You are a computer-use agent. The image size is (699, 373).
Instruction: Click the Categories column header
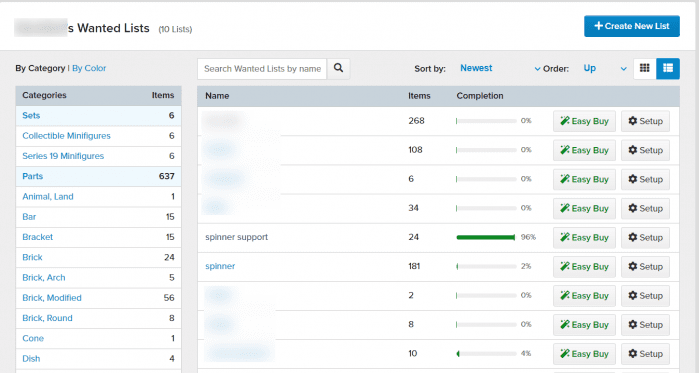pos(44,95)
